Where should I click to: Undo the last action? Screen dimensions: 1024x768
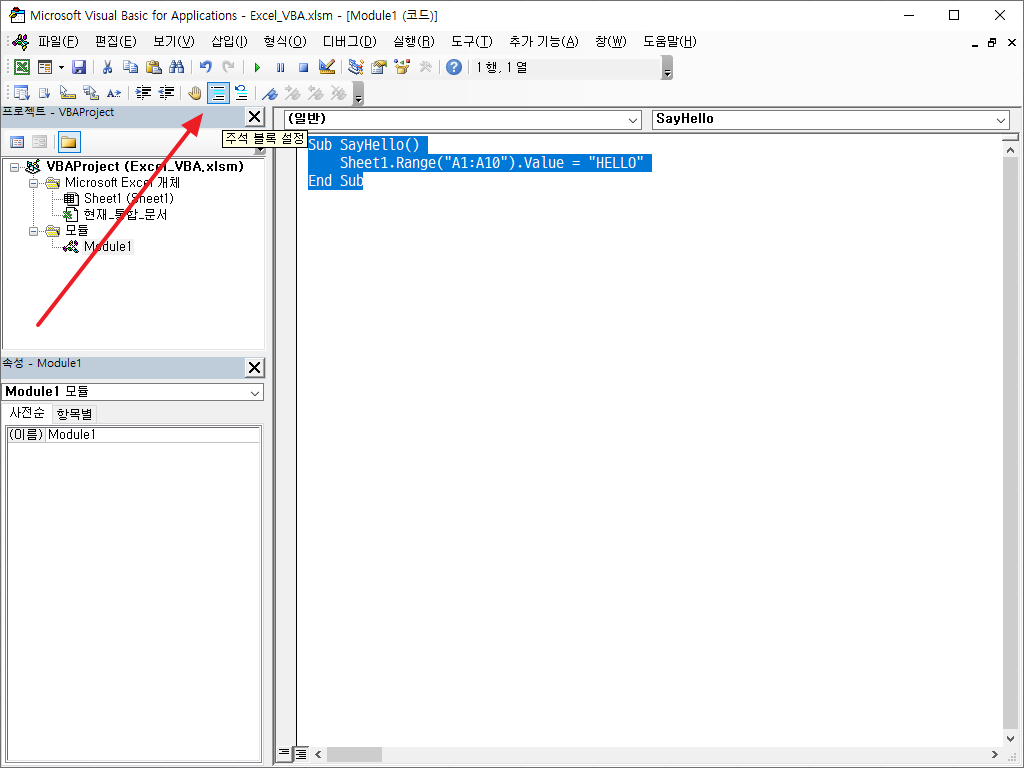(206, 67)
